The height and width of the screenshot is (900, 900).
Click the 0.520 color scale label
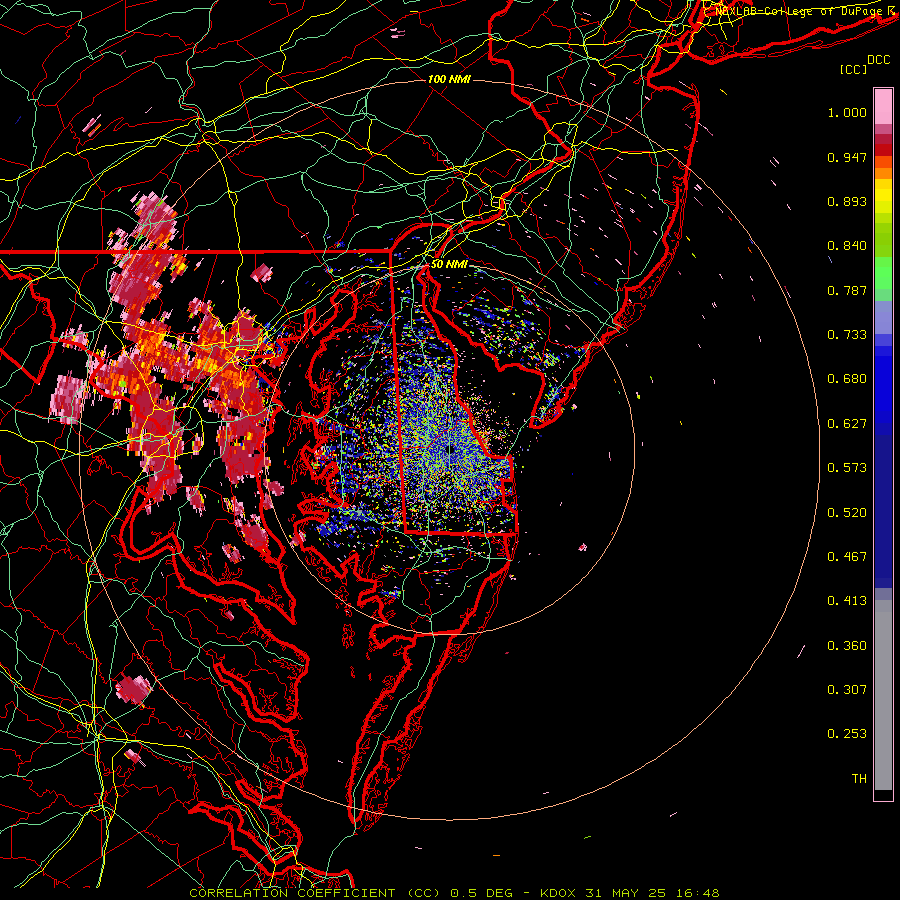(x=847, y=513)
